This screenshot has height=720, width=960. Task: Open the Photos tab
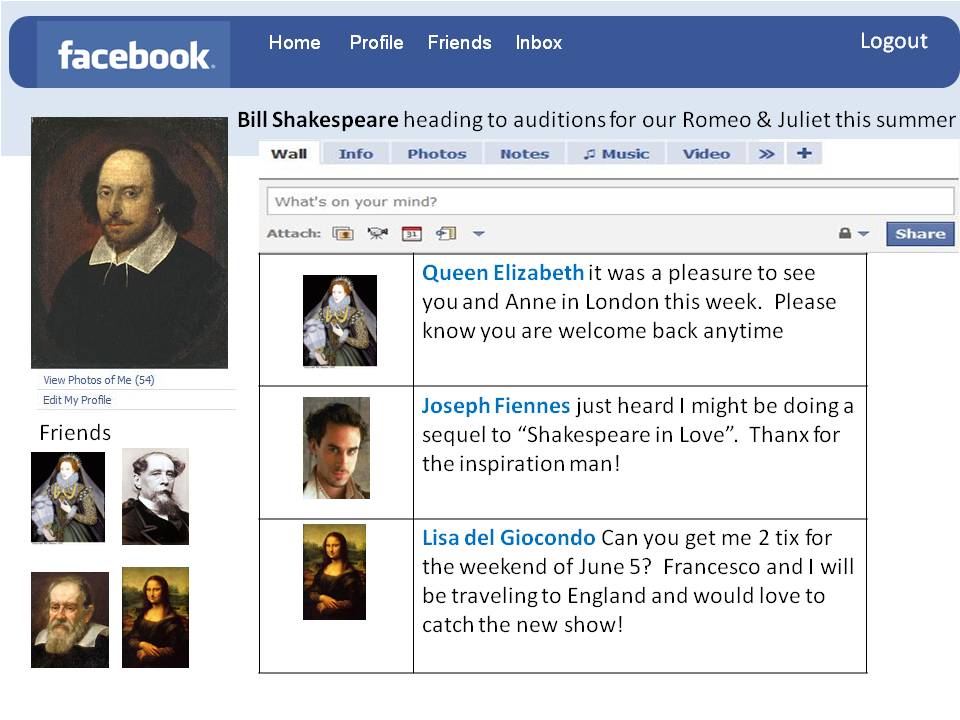[437, 154]
